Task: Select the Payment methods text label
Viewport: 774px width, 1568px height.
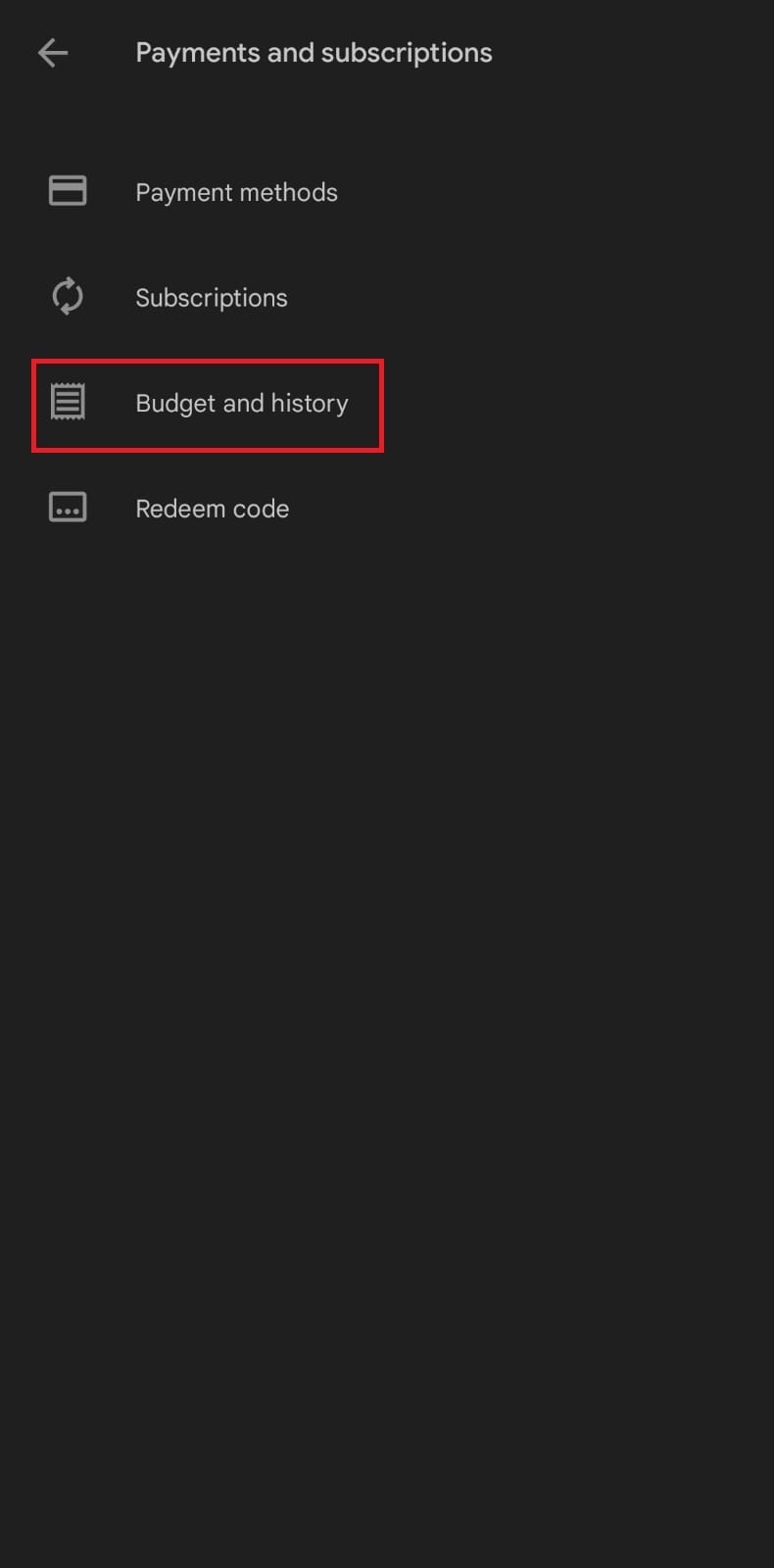Action: pyautogui.click(x=236, y=192)
